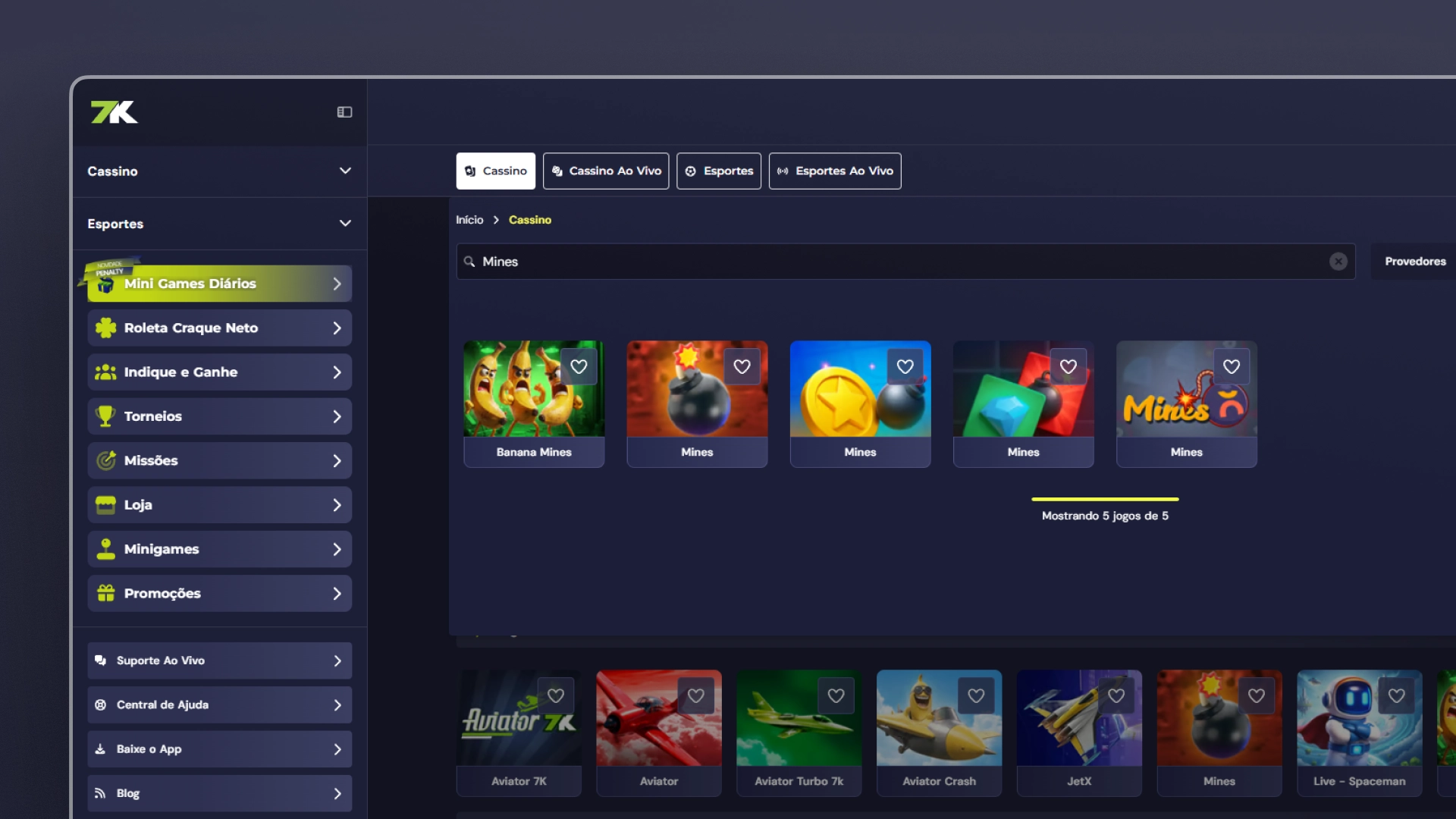Open the Promoções arrow

click(x=337, y=594)
